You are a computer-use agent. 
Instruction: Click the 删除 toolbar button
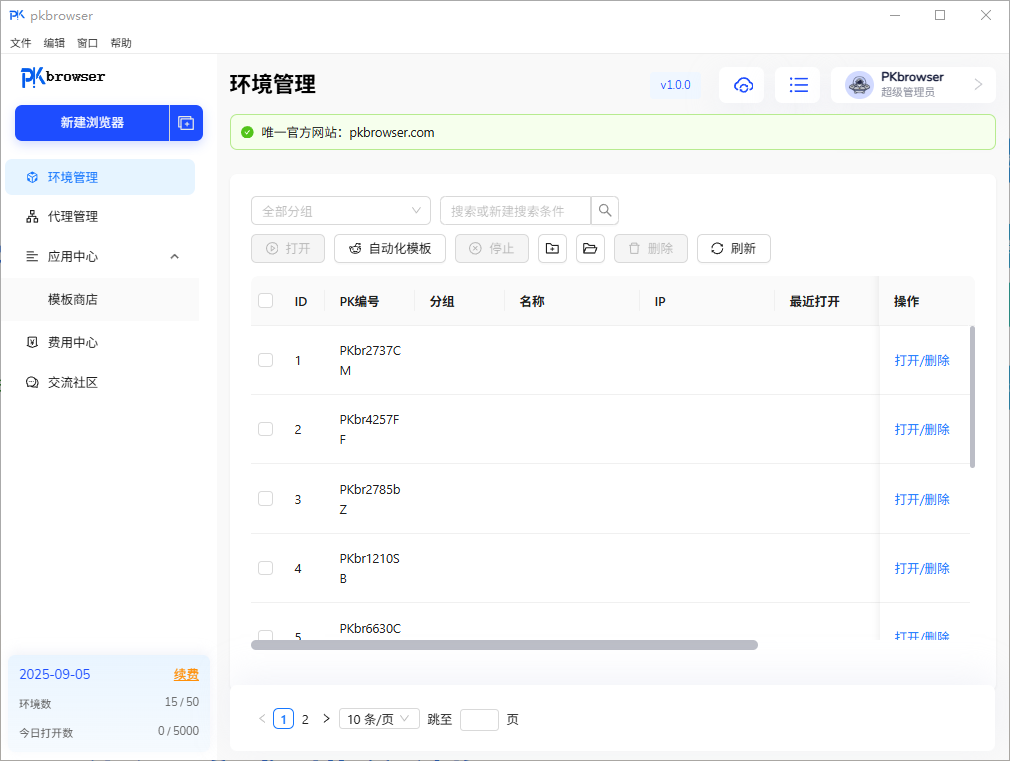tap(651, 249)
